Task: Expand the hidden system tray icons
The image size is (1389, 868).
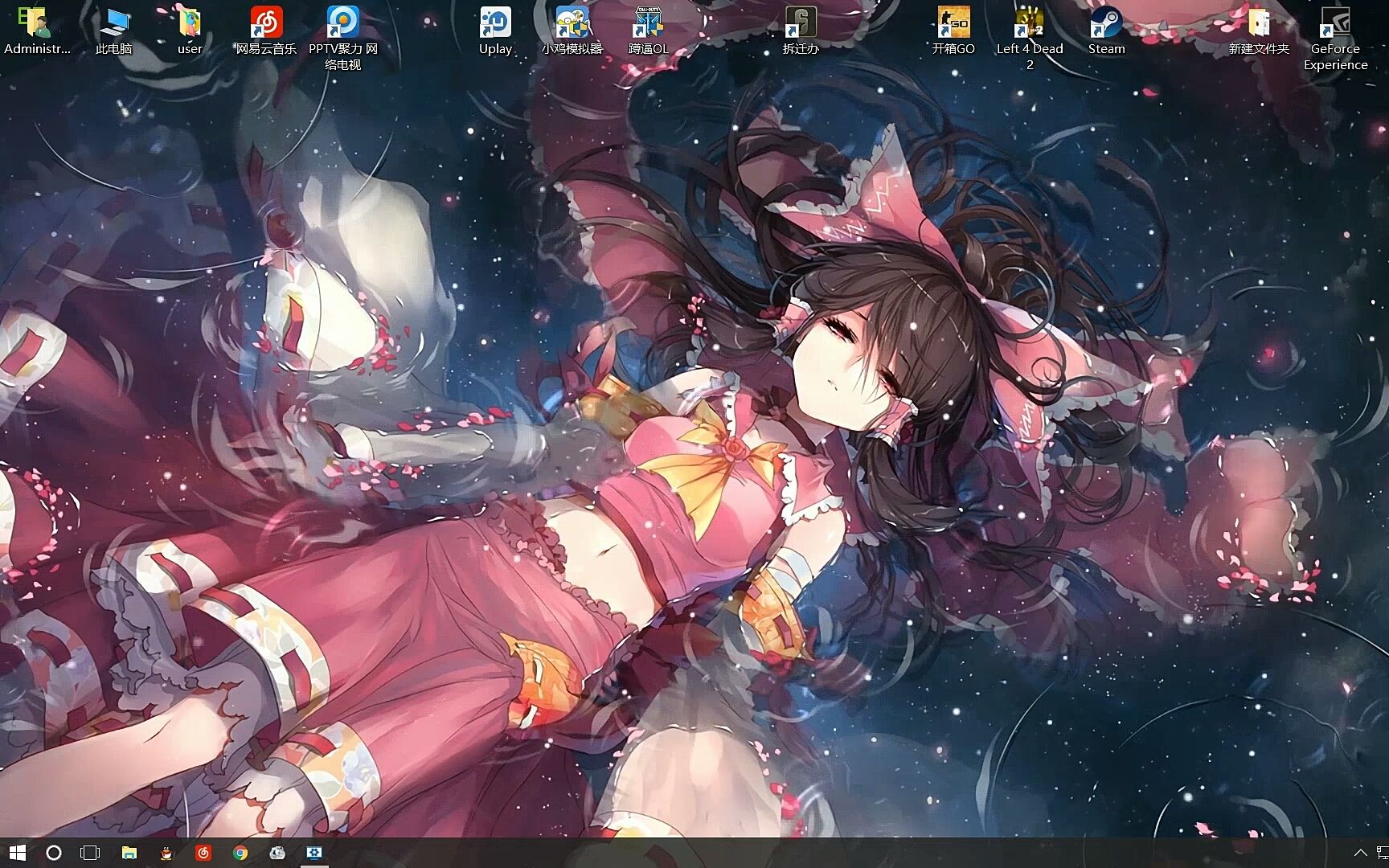Action: point(1360,853)
